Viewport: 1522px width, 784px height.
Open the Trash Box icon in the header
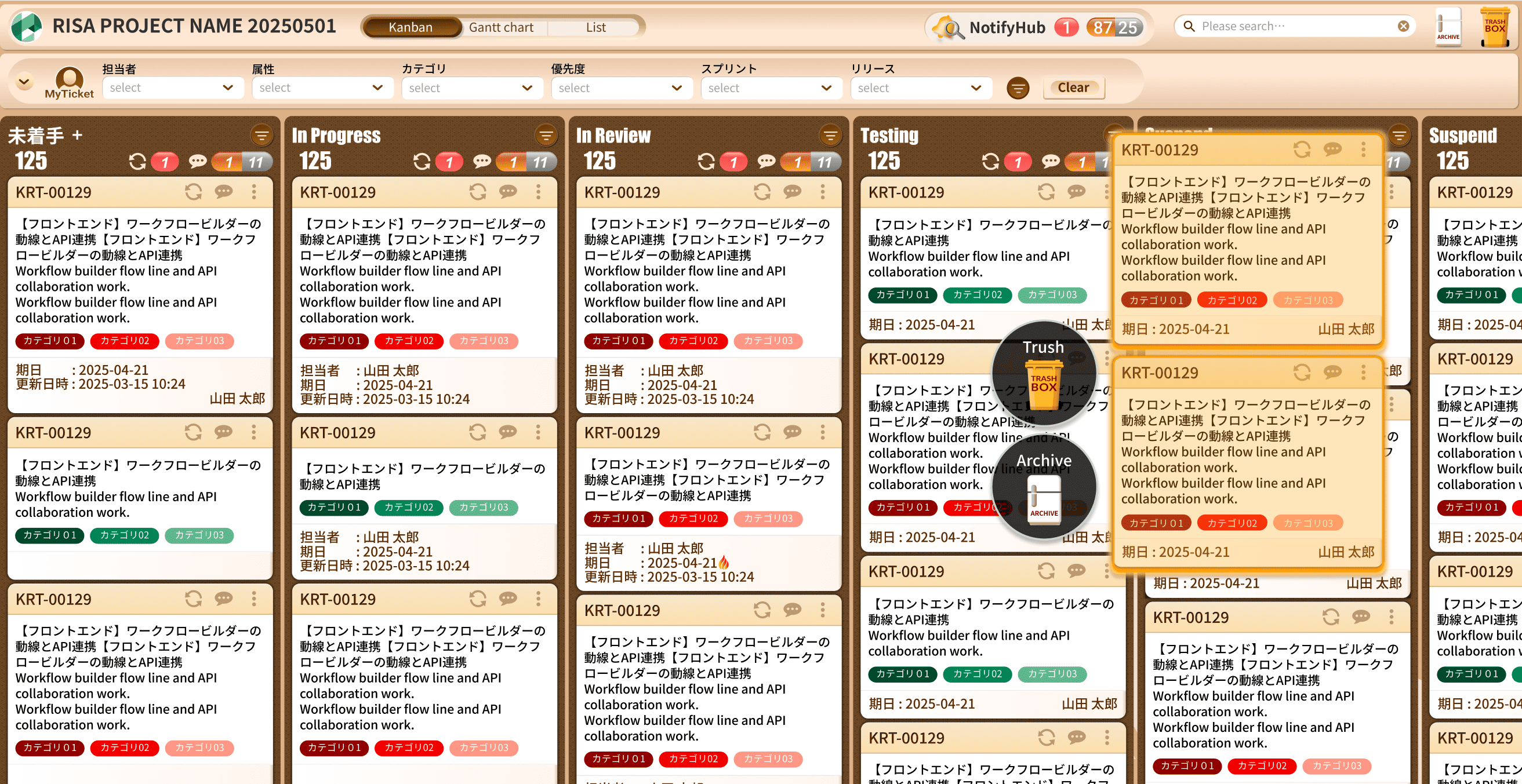[x=1495, y=27]
